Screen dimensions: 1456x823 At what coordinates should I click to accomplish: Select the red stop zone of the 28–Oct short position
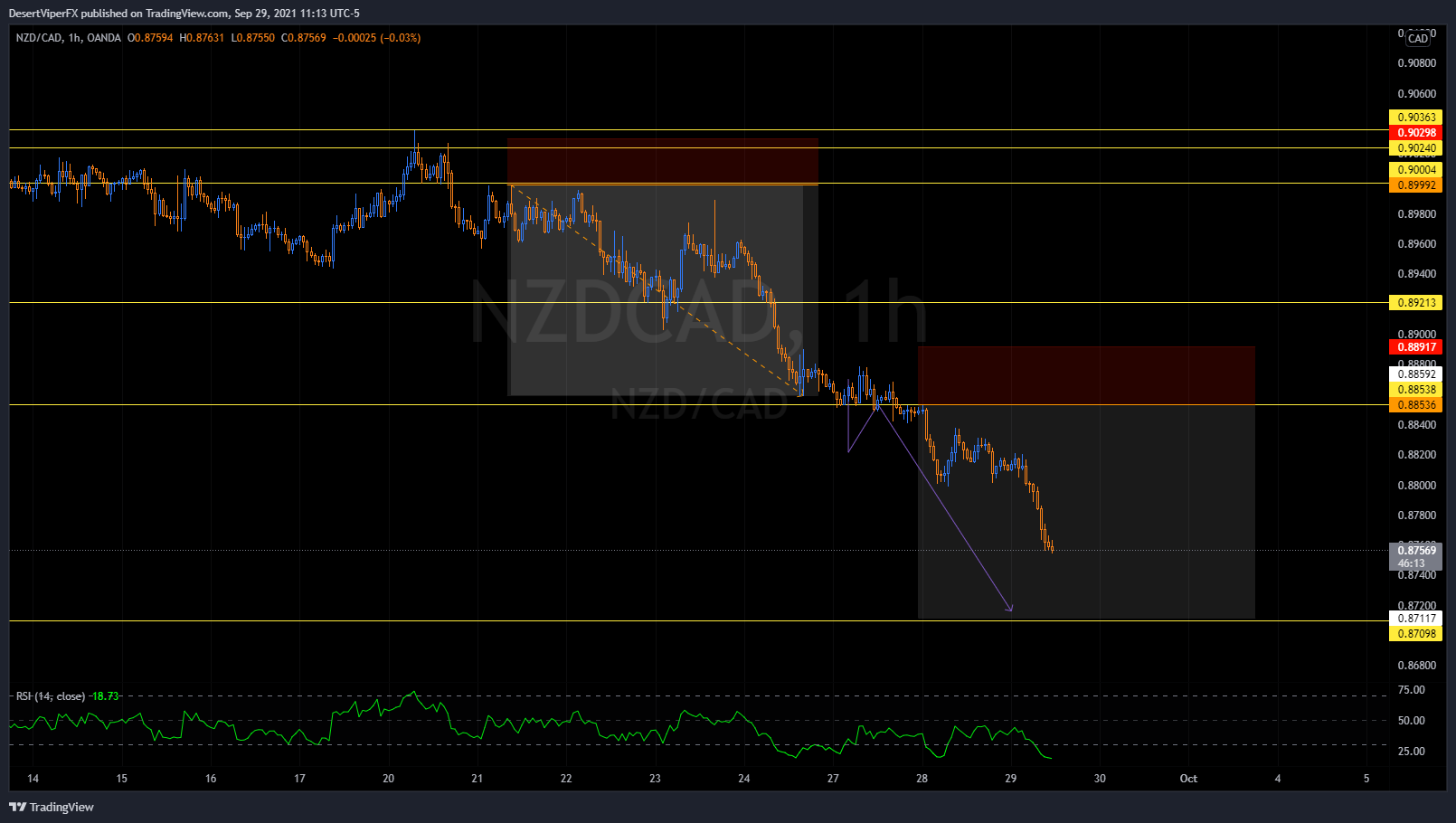coord(1086,375)
